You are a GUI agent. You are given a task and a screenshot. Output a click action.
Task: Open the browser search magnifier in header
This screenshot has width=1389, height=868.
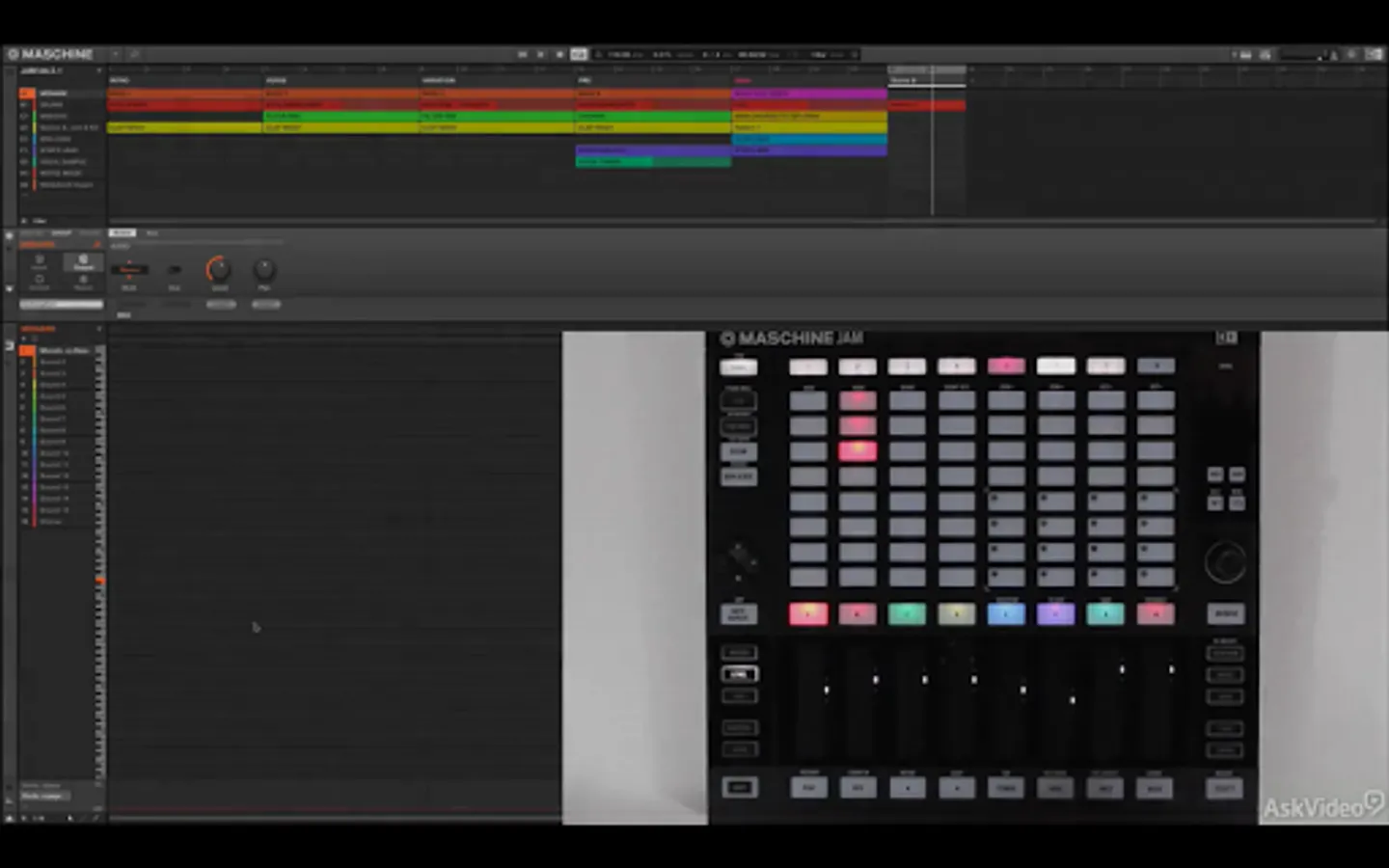pyautogui.click(x=134, y=54)
